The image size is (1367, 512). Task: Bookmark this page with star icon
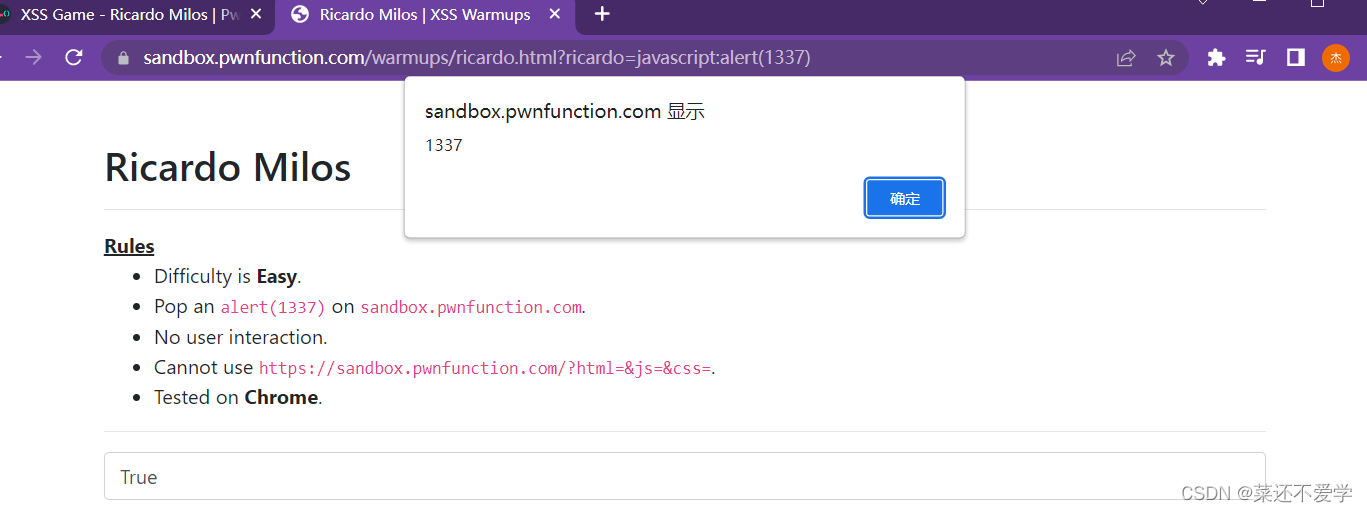tap(1166, 58)
